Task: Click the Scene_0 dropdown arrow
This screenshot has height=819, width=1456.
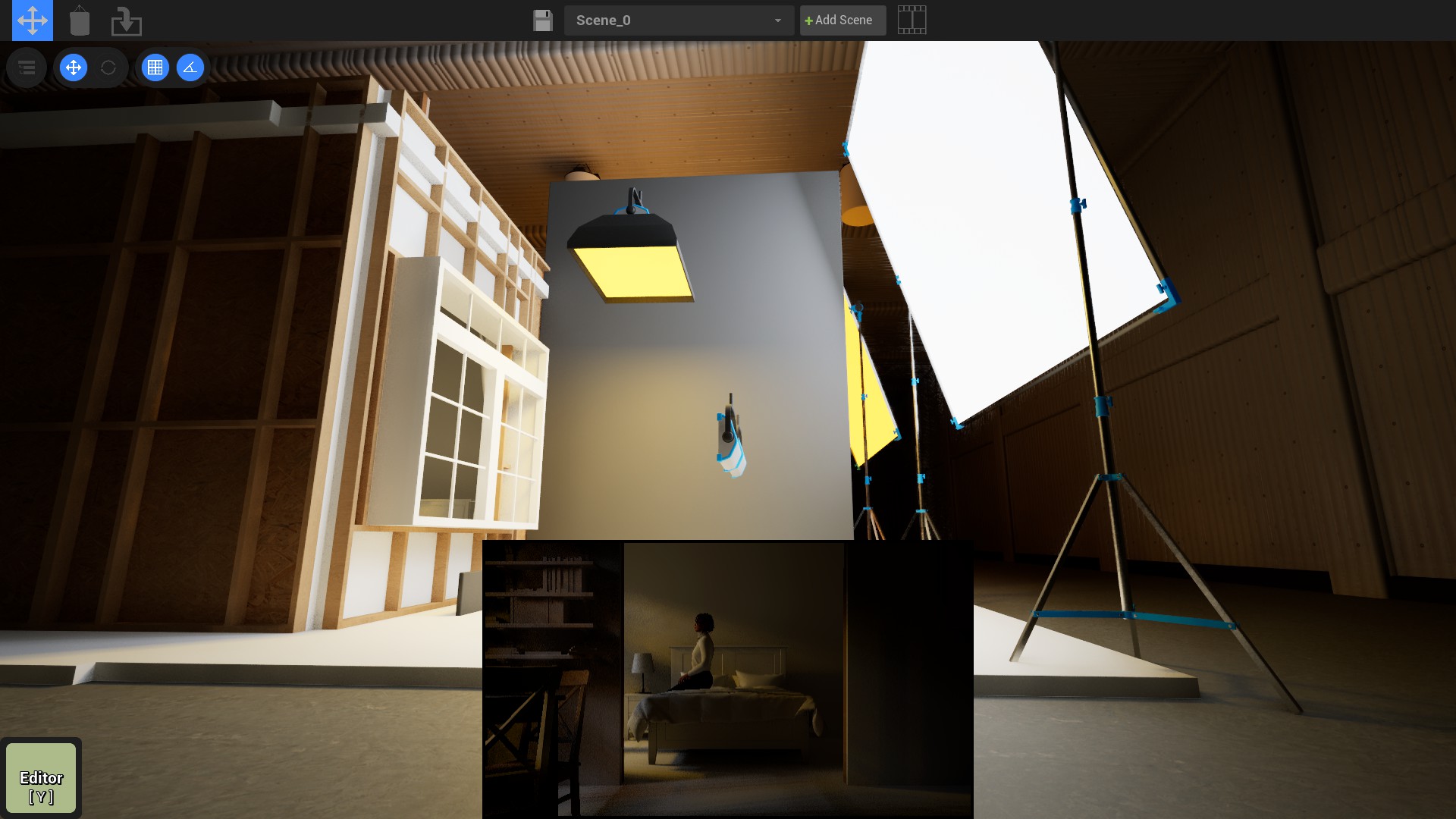Action: (777, 20)
